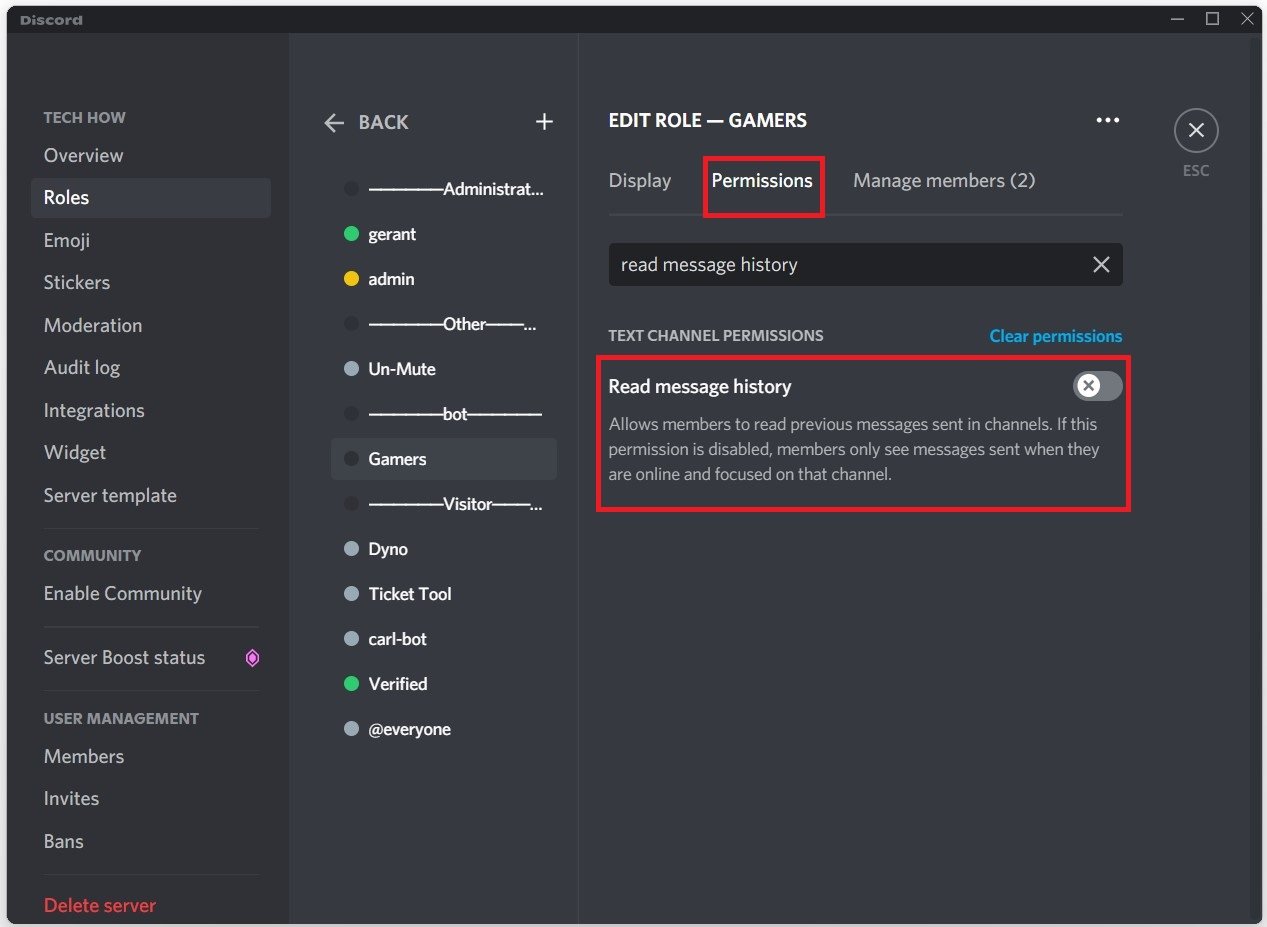The width and height of the screenshot is (1267, 927).
Task: Switch to the Display tab
Action: coord(639,181)
